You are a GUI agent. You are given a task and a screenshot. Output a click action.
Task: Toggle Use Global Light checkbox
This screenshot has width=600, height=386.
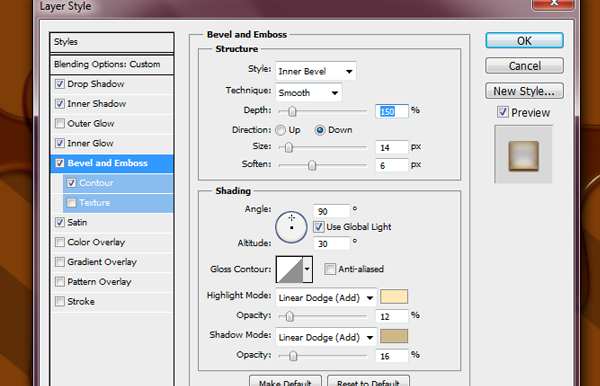(319, 227)
